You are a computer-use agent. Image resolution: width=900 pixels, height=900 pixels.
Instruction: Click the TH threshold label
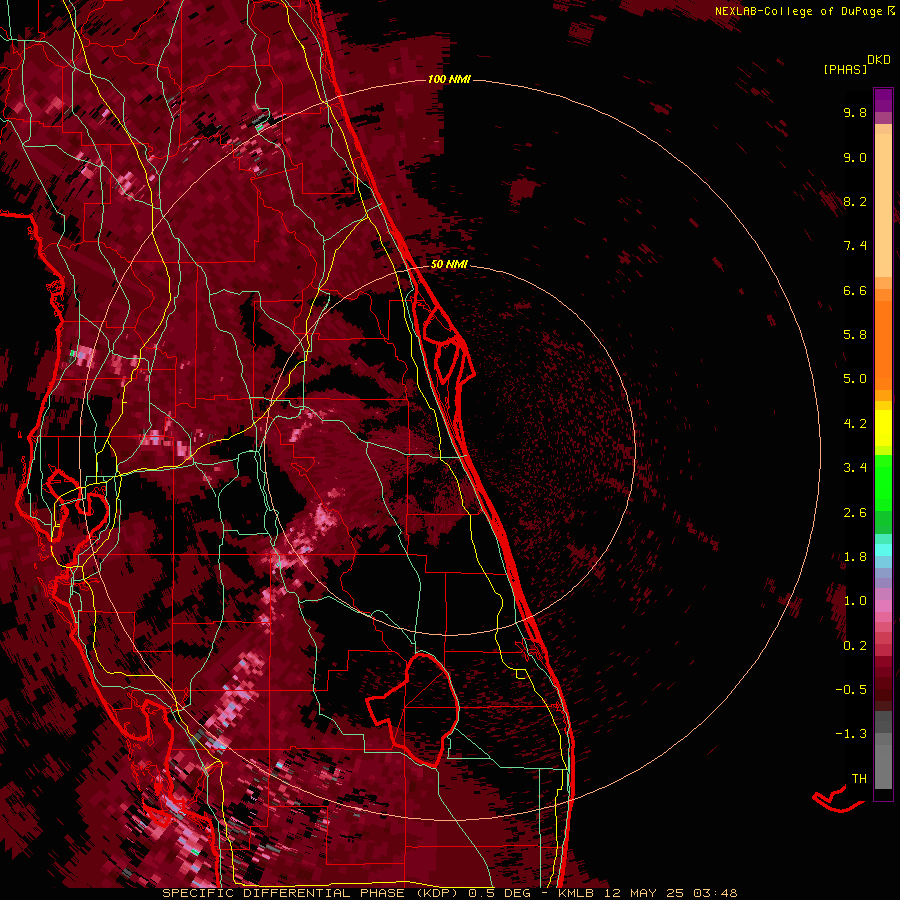point(859,779)
